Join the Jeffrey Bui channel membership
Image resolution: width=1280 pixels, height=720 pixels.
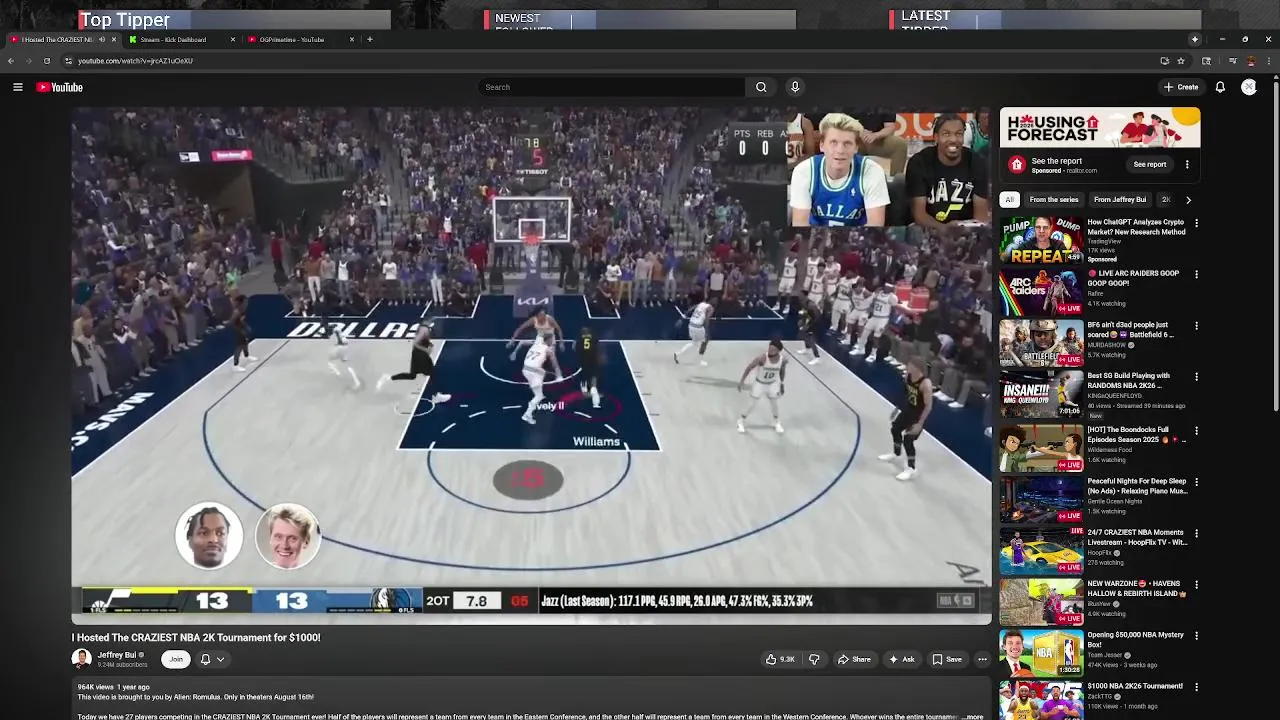coord(176,659)
